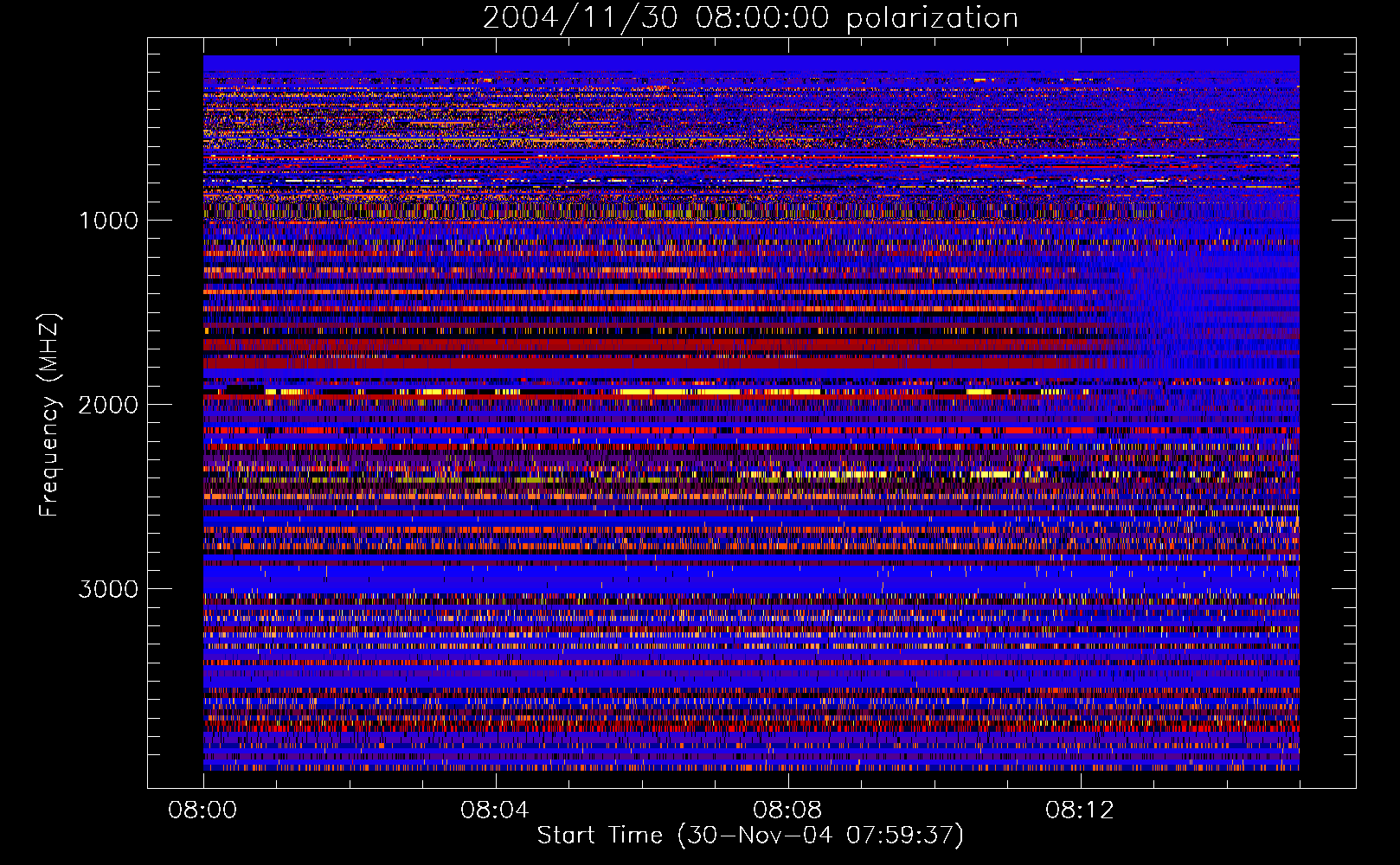Select the 'Frequency (MHZ)' y-axis label
The image size is (1400, 865).
tap(49, 415)
